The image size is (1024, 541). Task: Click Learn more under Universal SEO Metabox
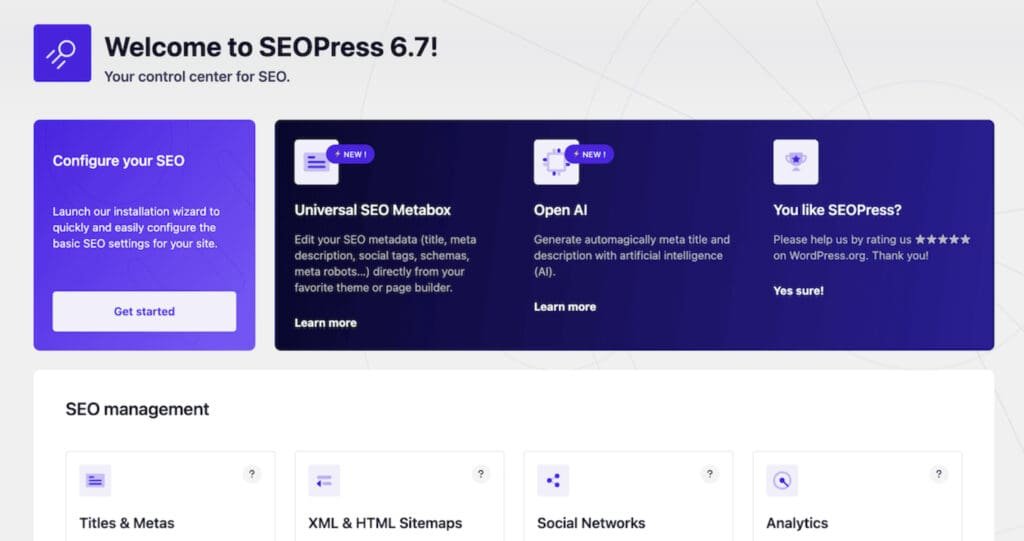tap(325, 323)
